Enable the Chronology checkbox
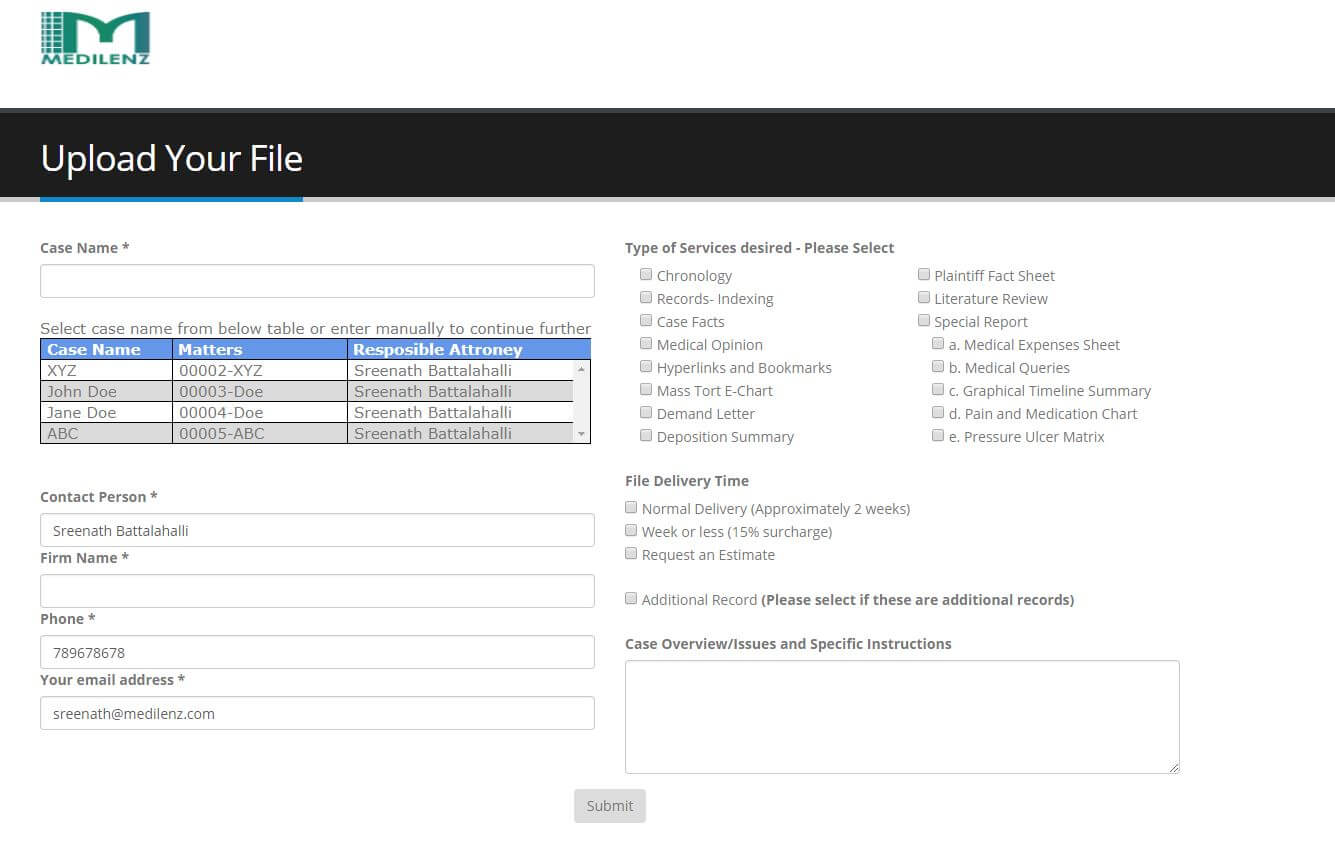 pos(646,275)
